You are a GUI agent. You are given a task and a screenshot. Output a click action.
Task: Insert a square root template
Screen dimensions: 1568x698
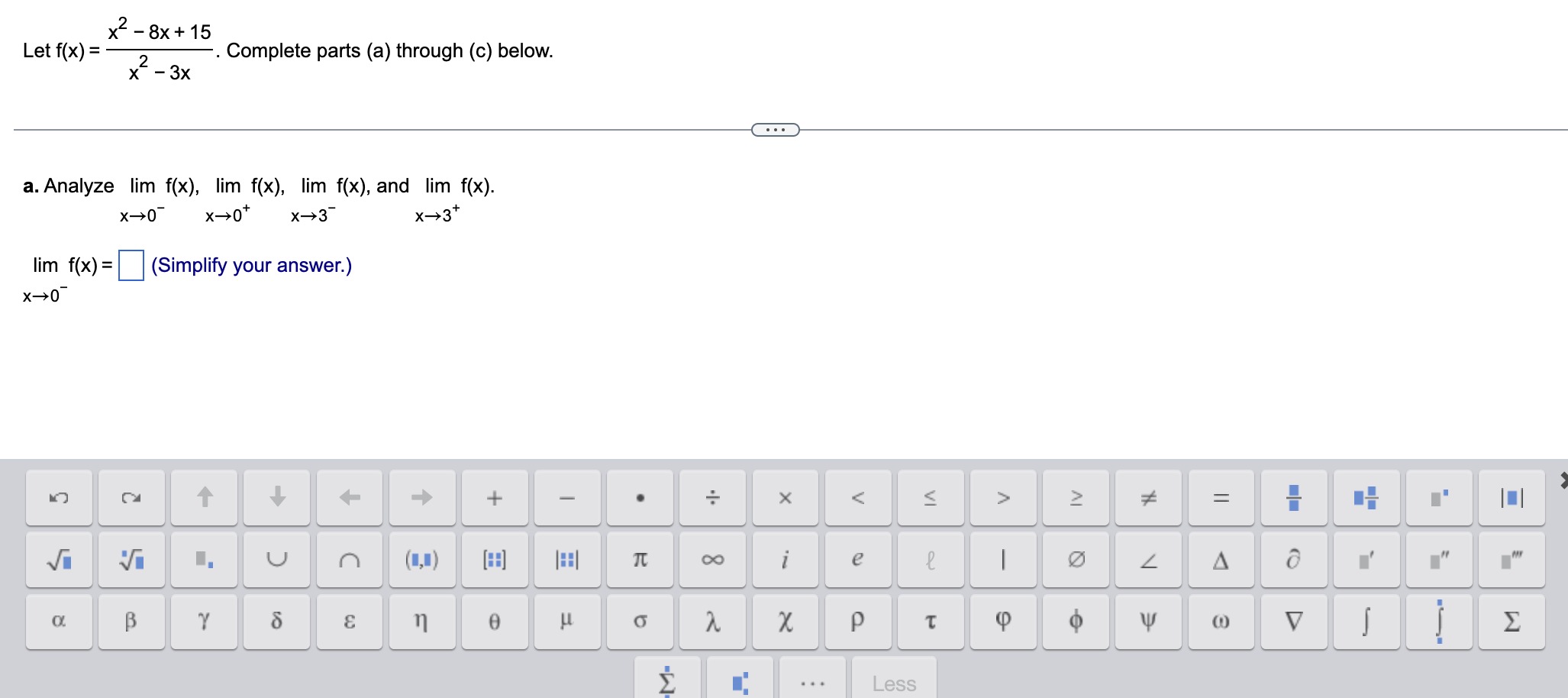(x=59, y=560)
